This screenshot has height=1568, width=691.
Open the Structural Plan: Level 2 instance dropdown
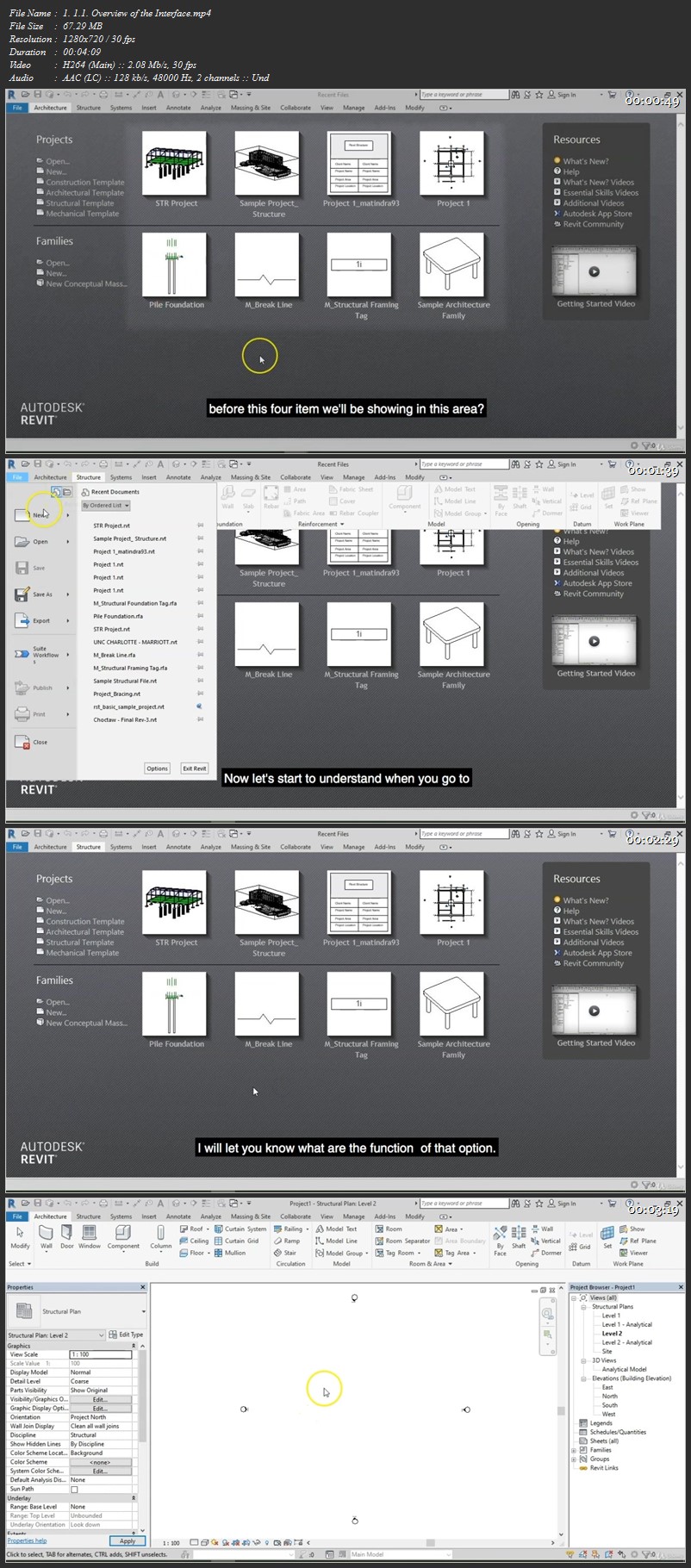tap(56, 1335)
